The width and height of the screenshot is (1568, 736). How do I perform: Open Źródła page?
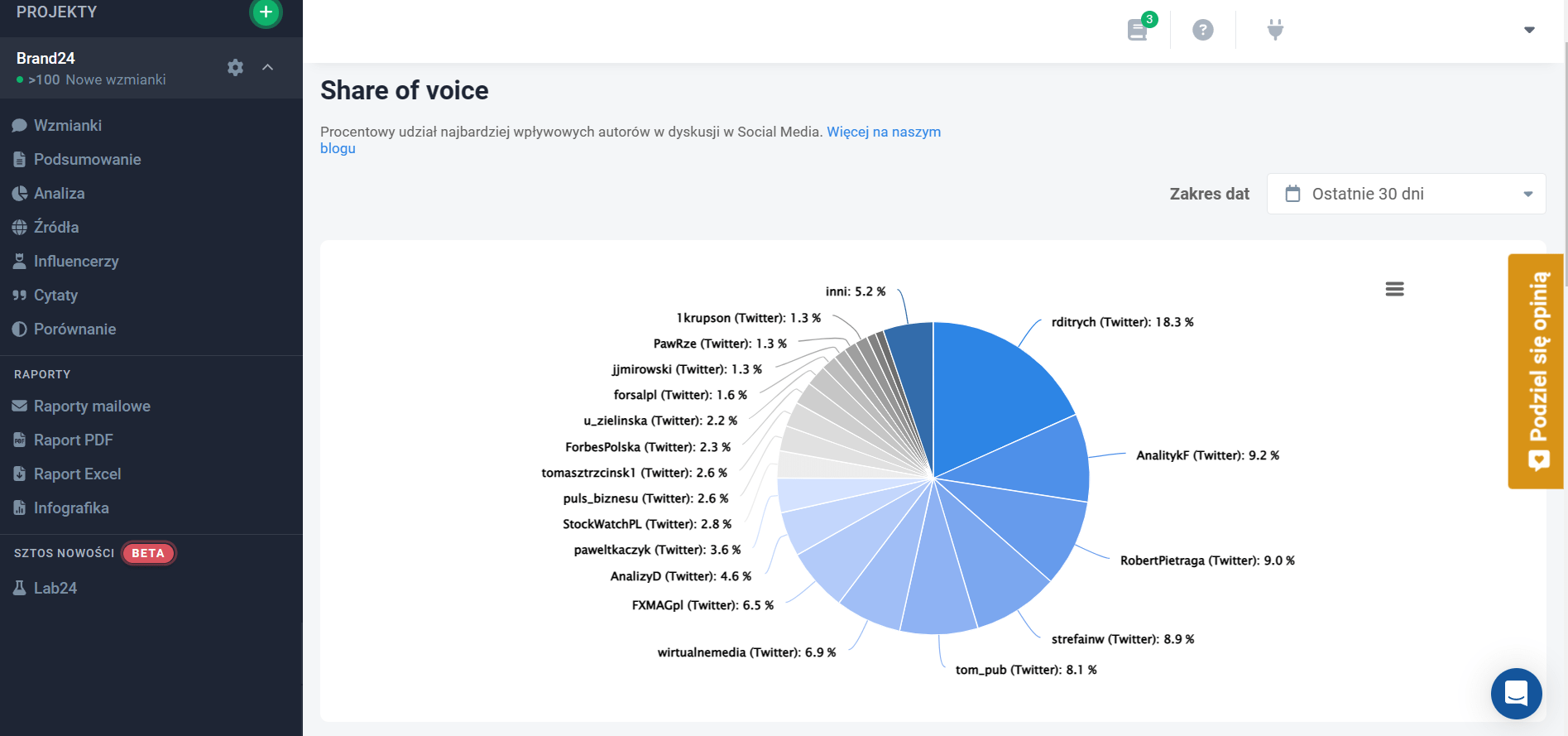pyautogui.click(x=56, y=227)
